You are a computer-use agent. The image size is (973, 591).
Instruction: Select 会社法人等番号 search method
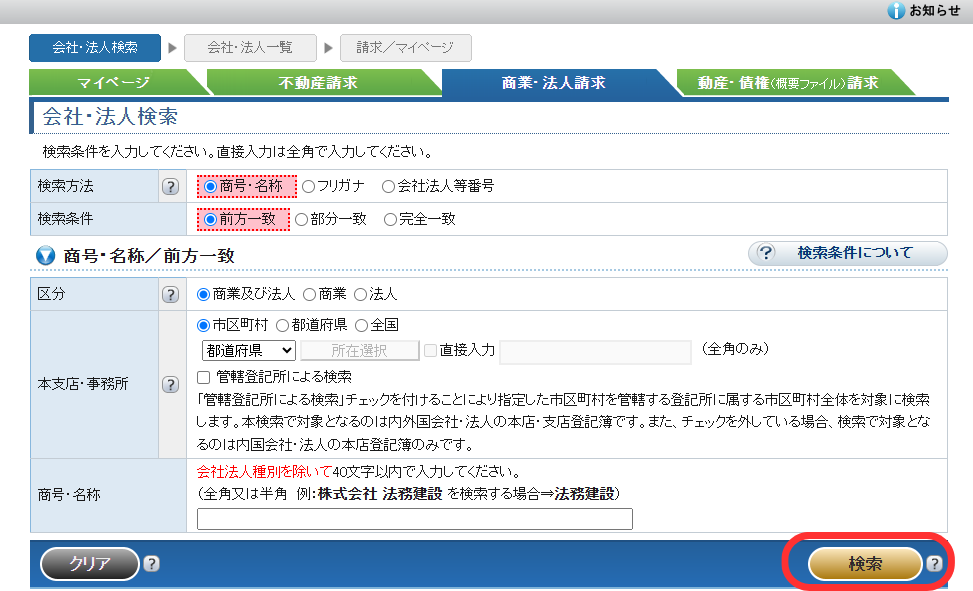pos(389,186)
